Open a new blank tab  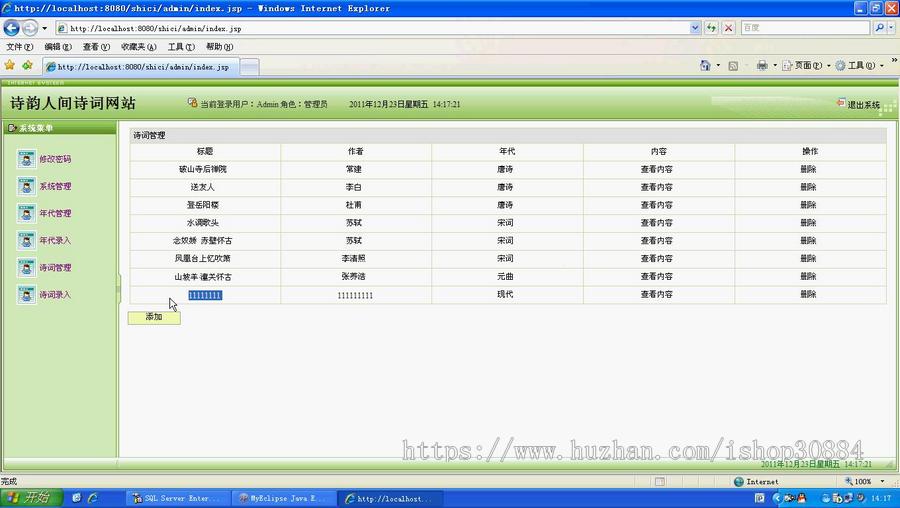click(x=250, y=67)
